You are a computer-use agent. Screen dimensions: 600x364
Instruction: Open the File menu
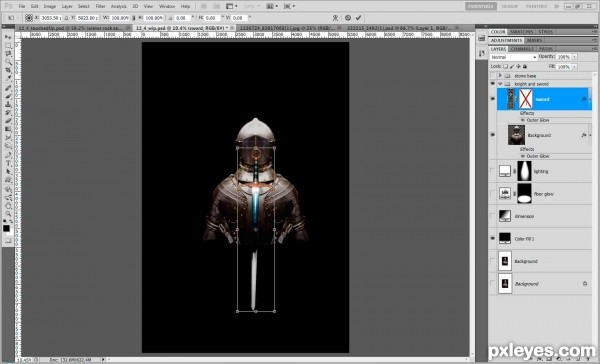(x=22, y=6)
